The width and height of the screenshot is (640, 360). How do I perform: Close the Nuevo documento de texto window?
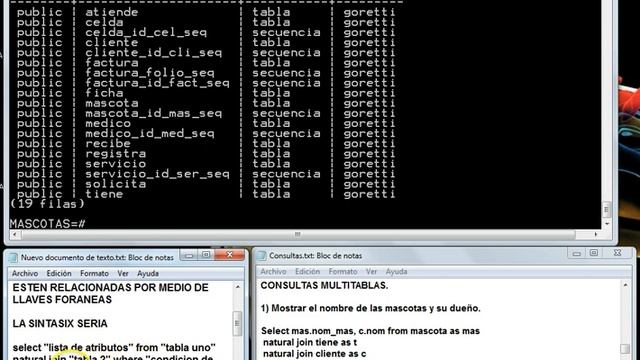pyautogui.click(x=229, y=255)
